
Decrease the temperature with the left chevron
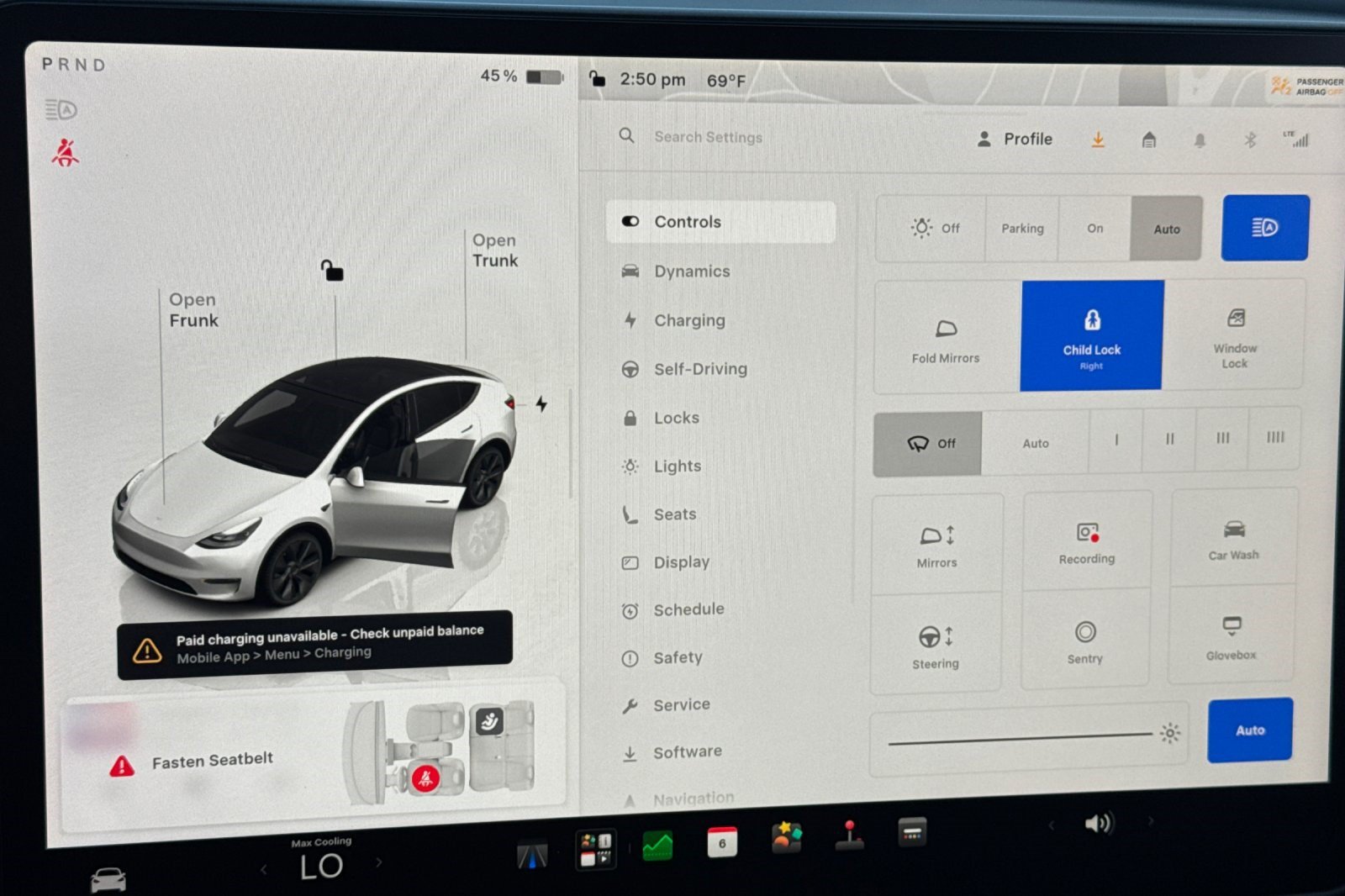coord(263,869)
